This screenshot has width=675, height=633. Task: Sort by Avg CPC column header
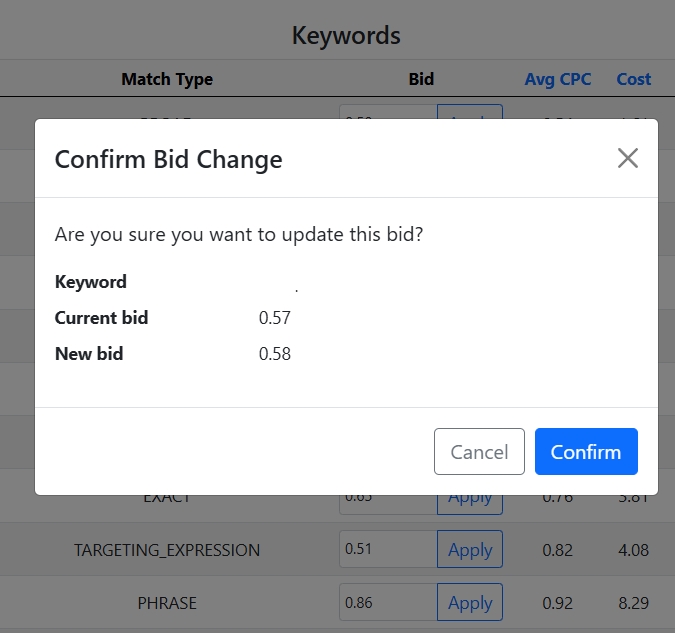coord(558,79)
